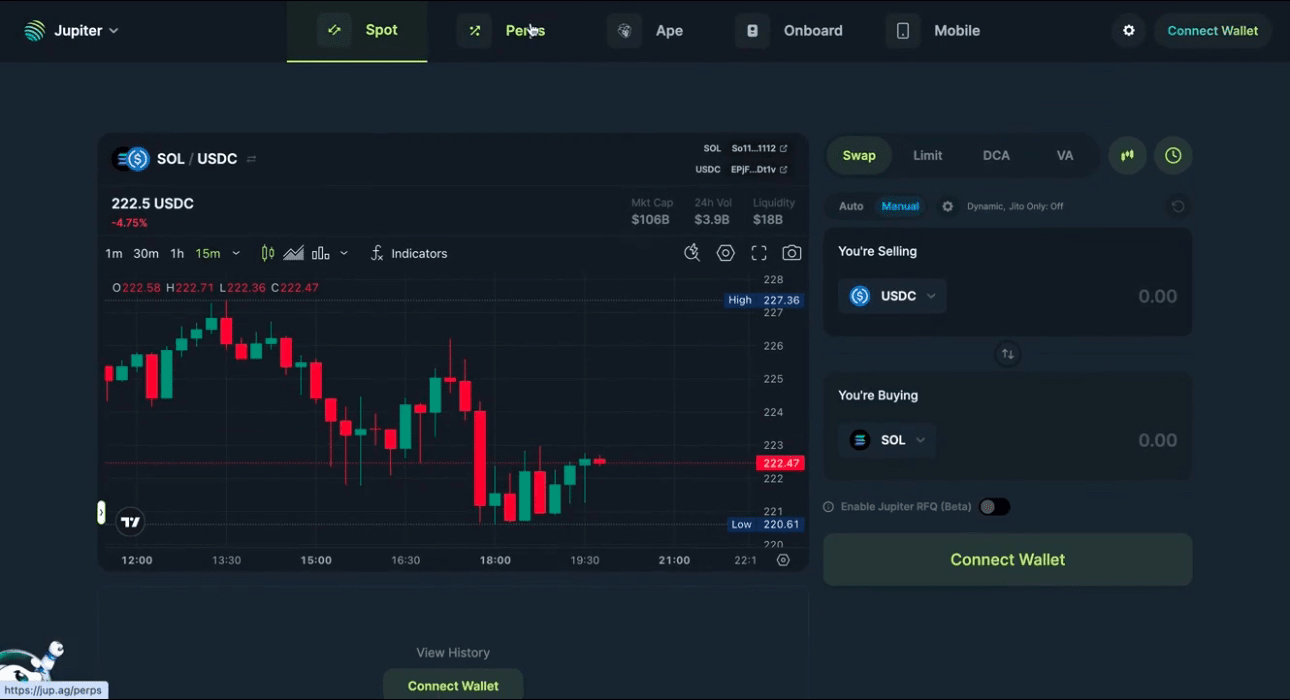Screen dimensions: 1290x700
Task: Take a chart snapshot with camera icon
Action: (792, 253)
